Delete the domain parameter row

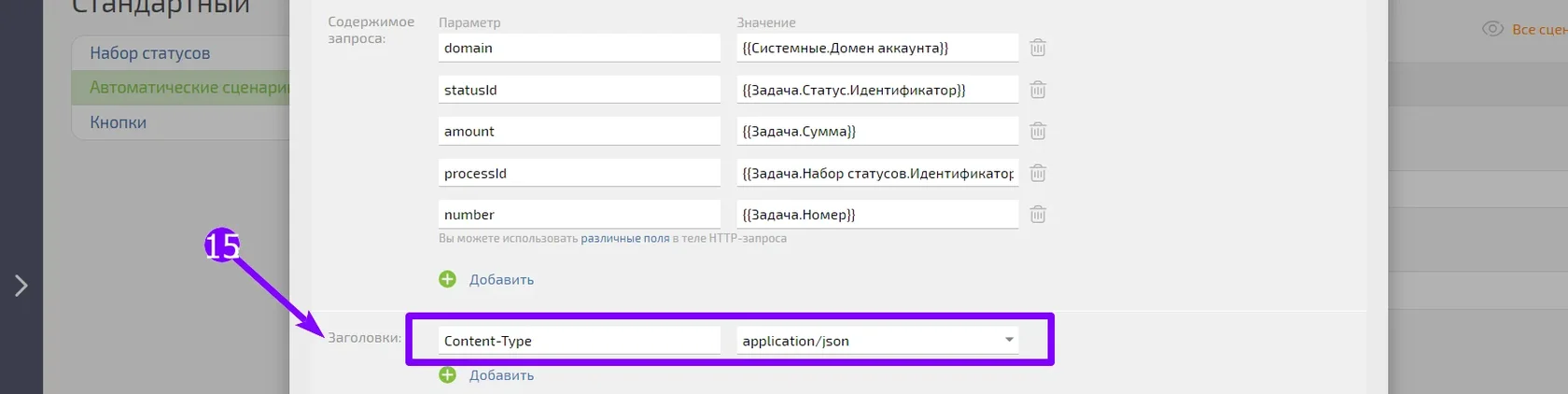point(1038,48)
